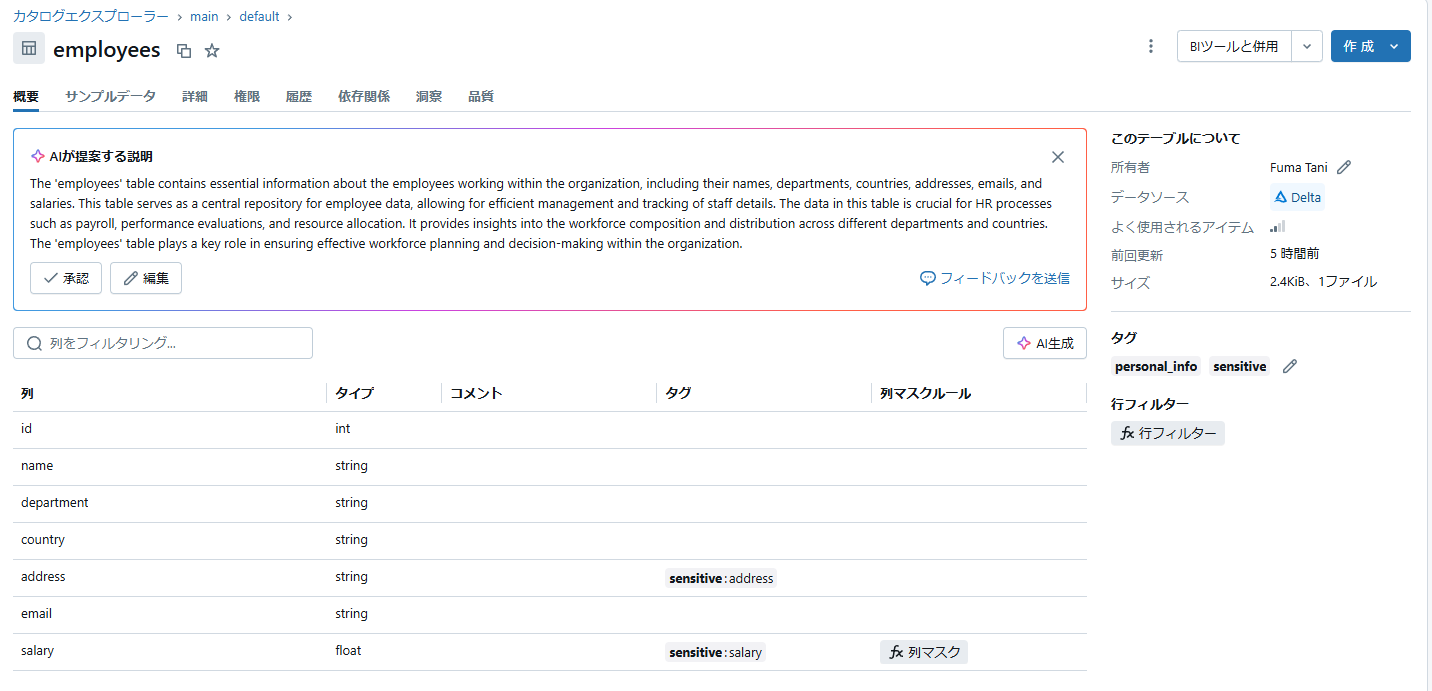Click the pencil icon to edit owner
The image size is (1432, 691).
[x=1344, y=168]
